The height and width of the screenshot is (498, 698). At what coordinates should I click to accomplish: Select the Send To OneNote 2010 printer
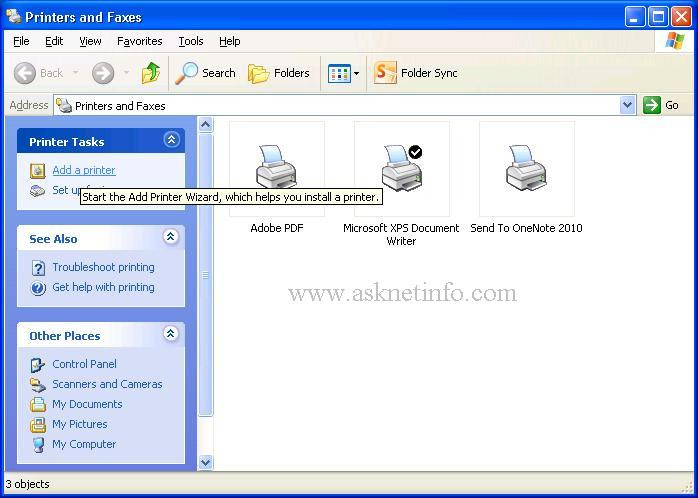coord(527,167)
